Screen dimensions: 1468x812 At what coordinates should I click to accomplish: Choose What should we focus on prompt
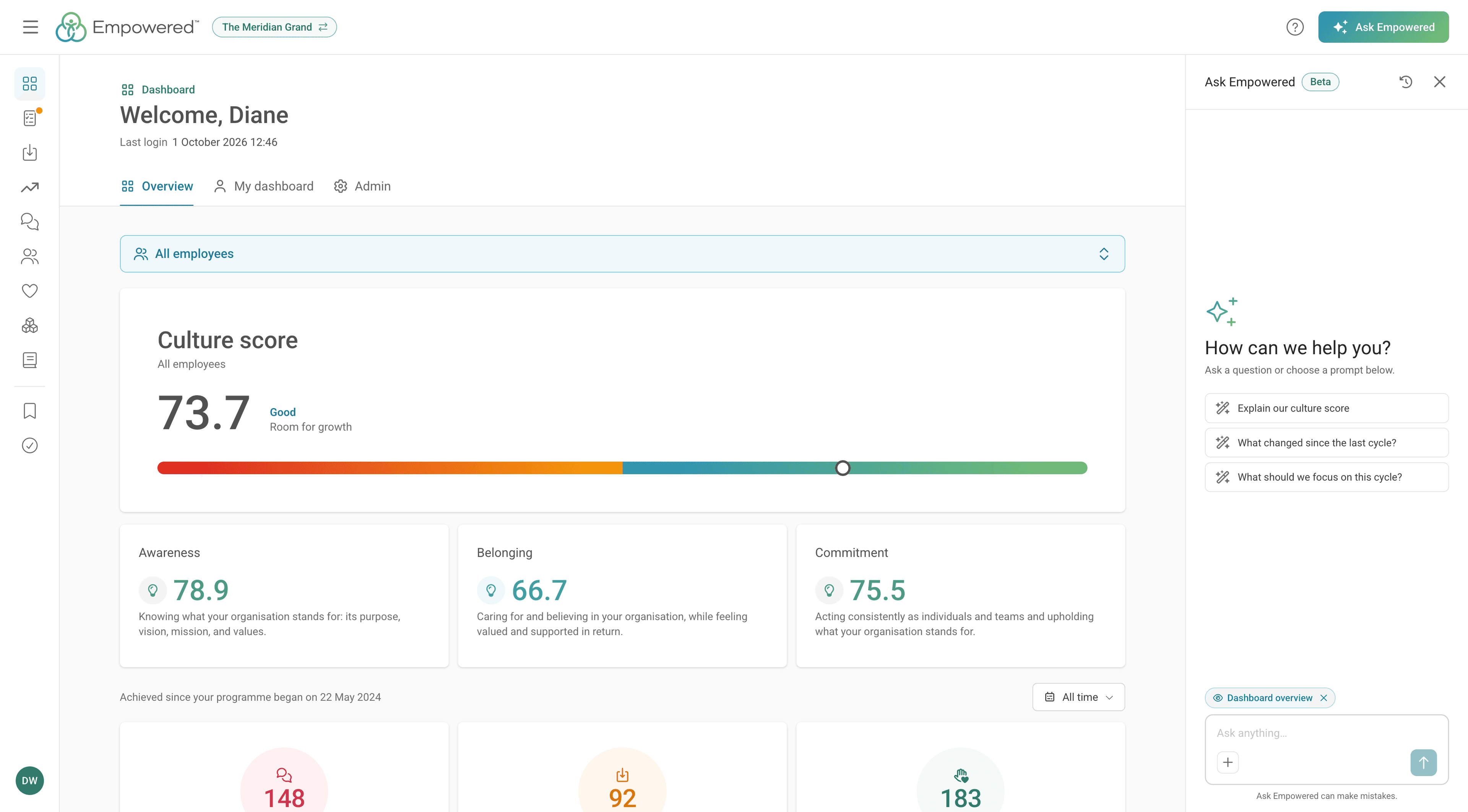click(1327, 477)
